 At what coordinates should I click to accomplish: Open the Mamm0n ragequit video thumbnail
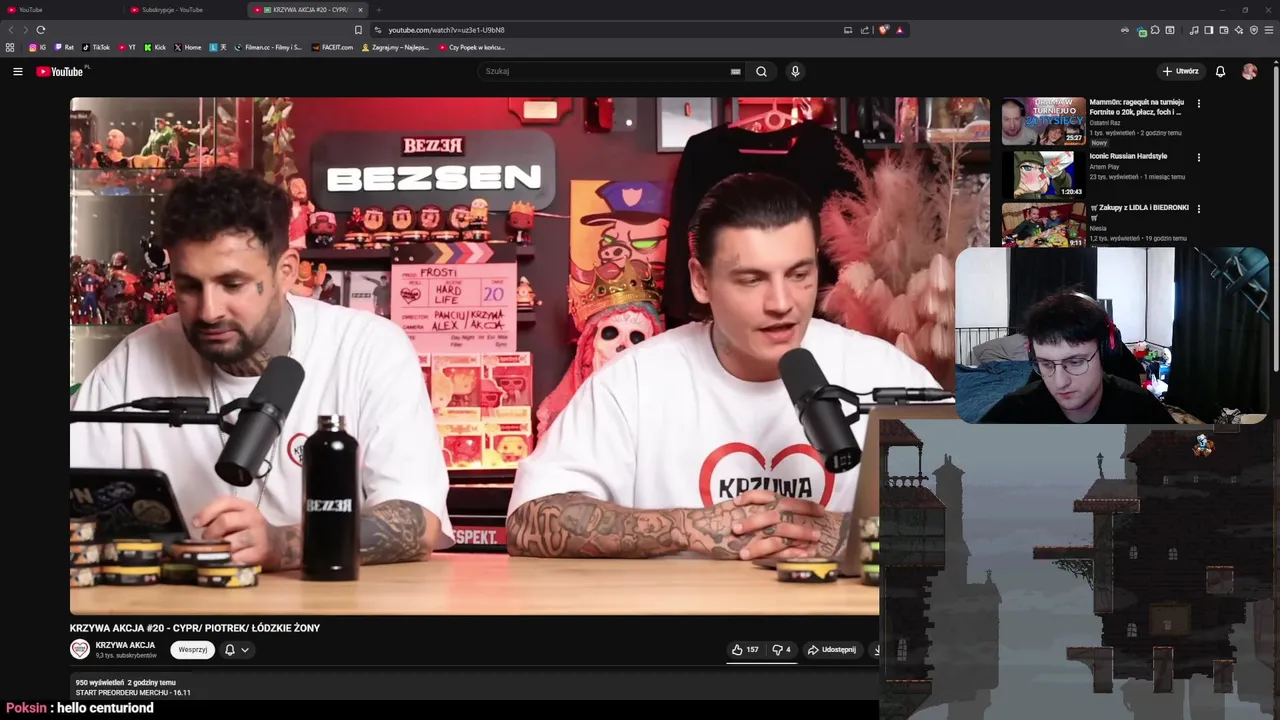[x=1043, y=121]
